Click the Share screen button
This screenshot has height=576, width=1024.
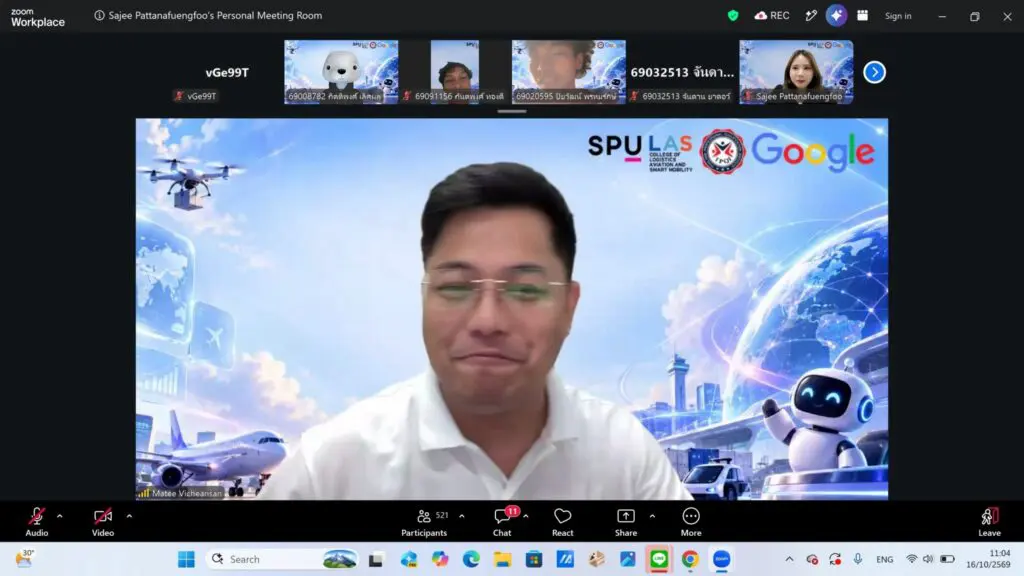[x=626, y=522]
